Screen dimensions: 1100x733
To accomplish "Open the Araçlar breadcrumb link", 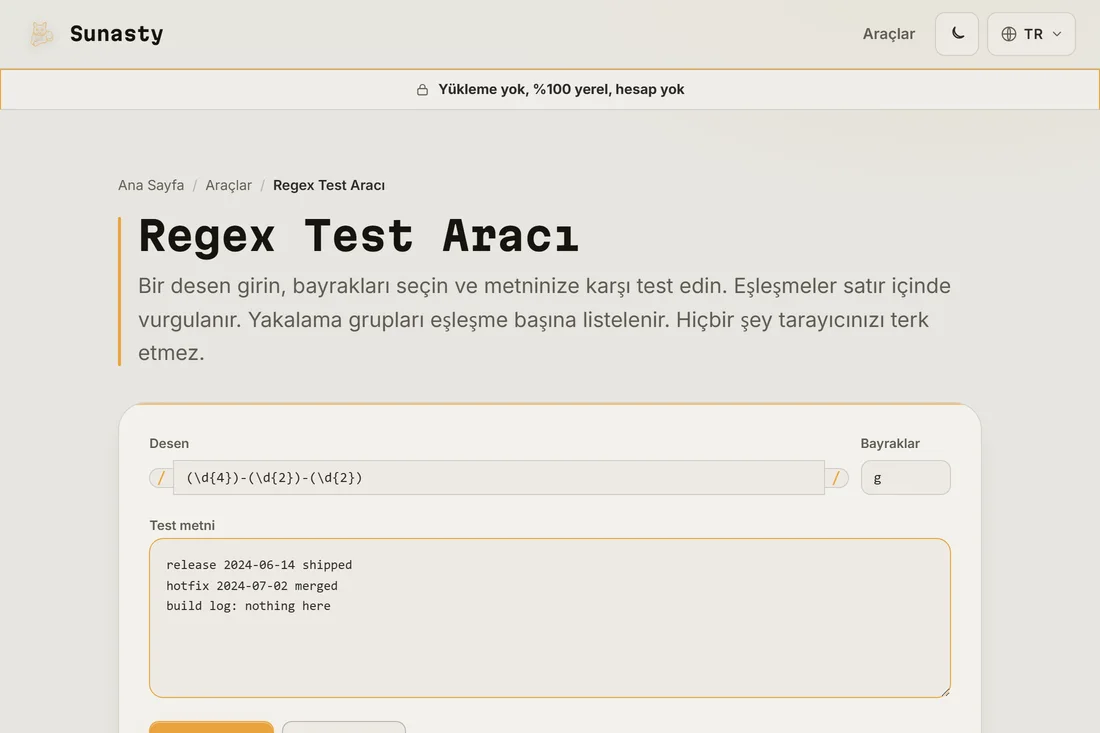I will (228, 185).
